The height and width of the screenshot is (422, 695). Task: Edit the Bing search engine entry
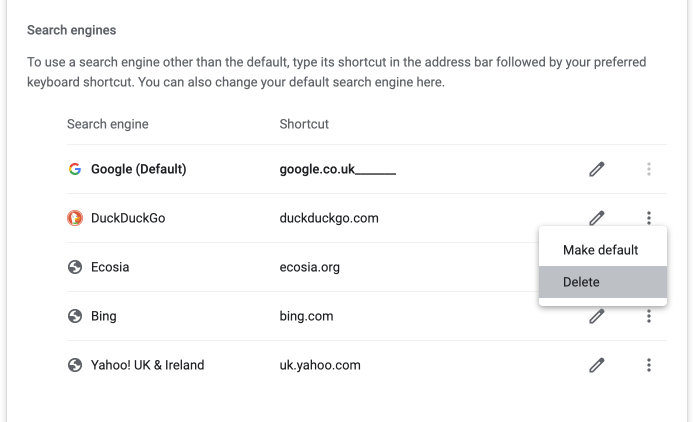point(597,316)
